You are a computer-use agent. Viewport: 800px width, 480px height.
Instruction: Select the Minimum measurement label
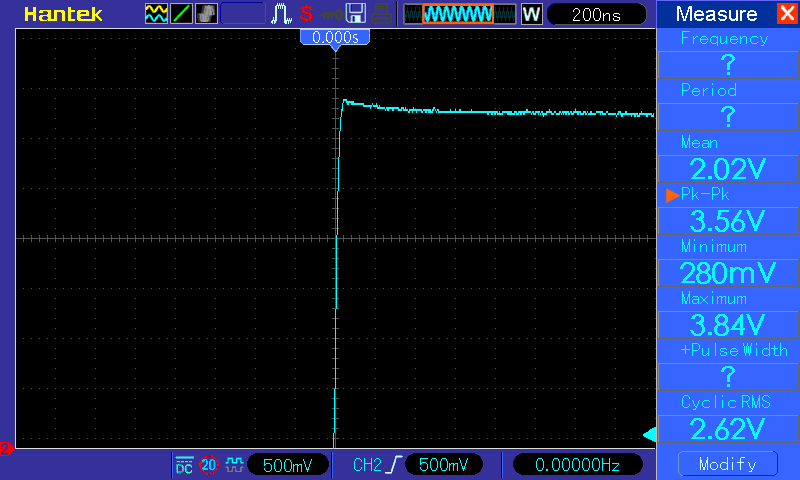(x=713, y=246)
